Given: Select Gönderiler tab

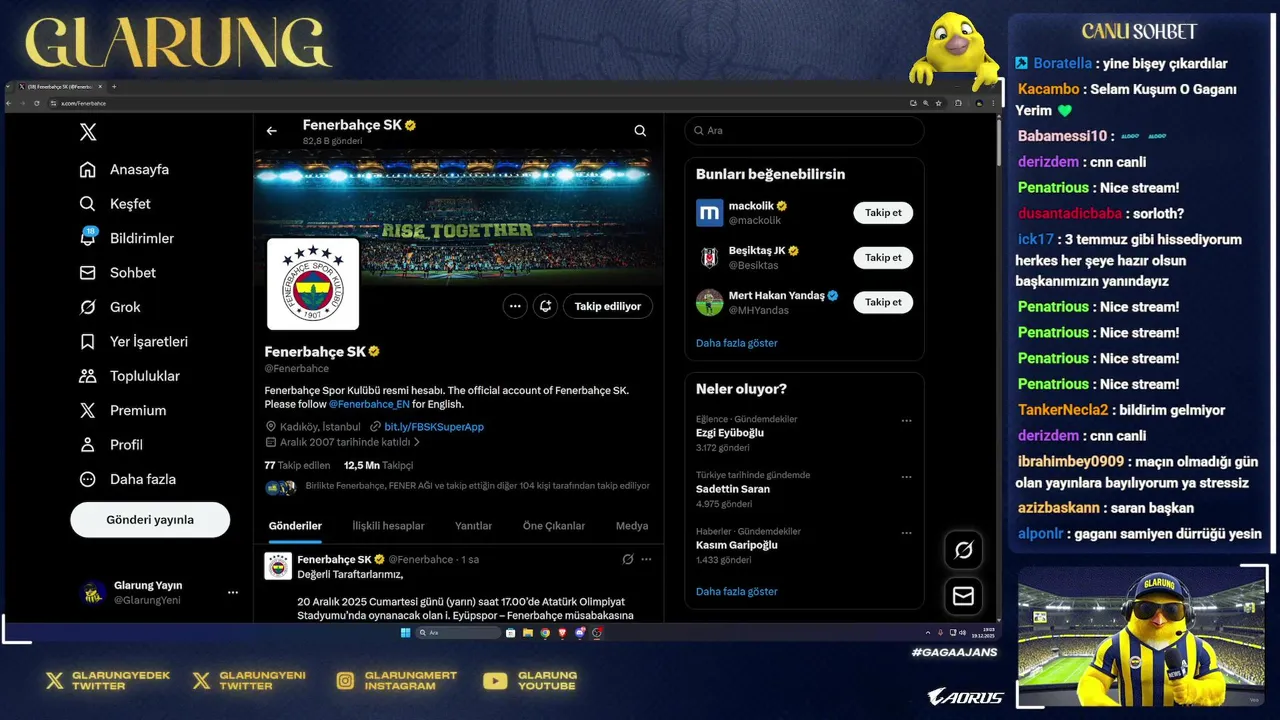Looking at the screenshot, I should [295, 526].
